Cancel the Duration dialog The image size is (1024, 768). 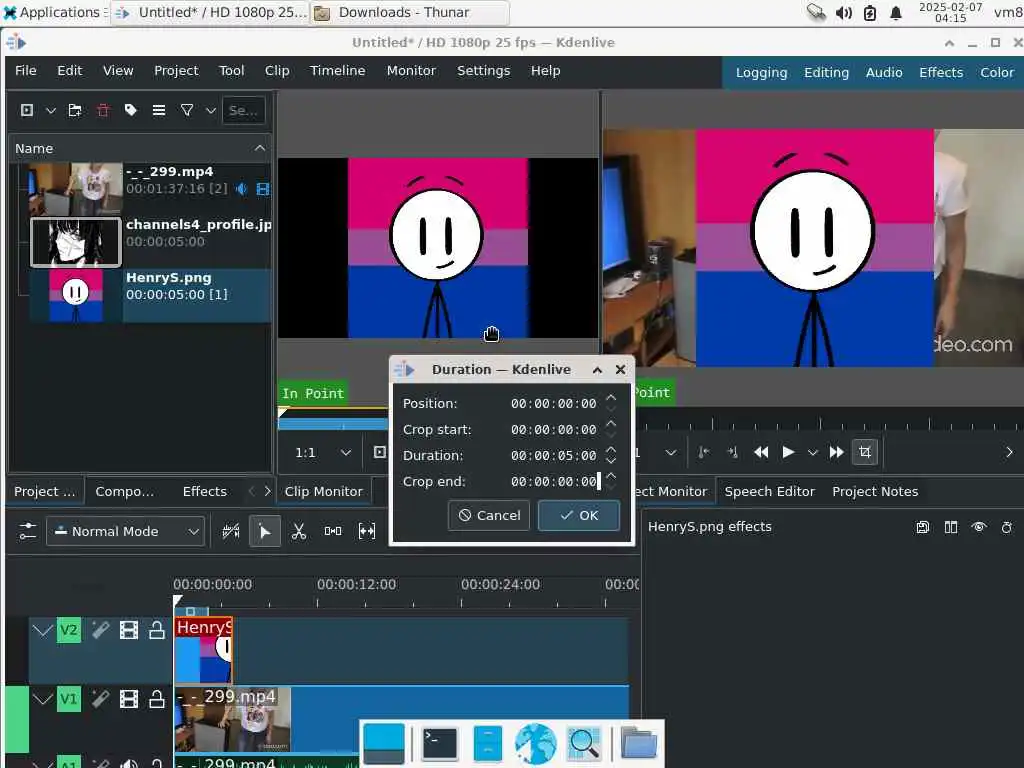click(x=489, y=515)
